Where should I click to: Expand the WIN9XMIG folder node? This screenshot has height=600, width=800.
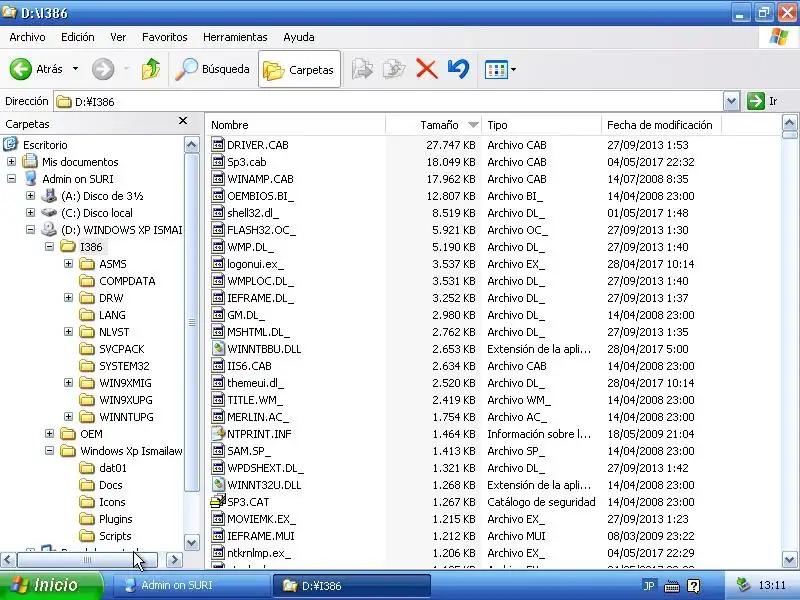[68, 383]
